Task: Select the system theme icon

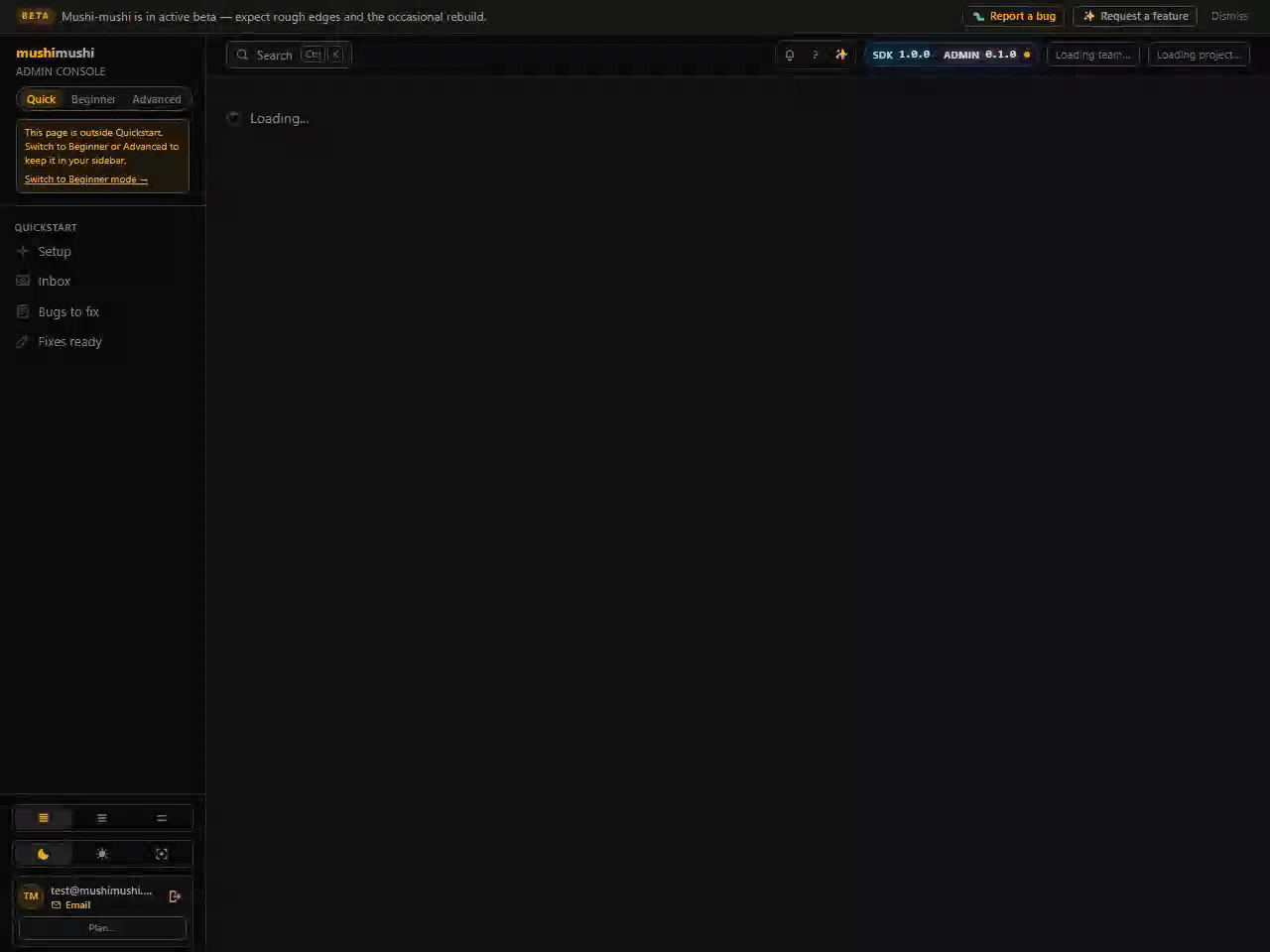Action: 162,854
